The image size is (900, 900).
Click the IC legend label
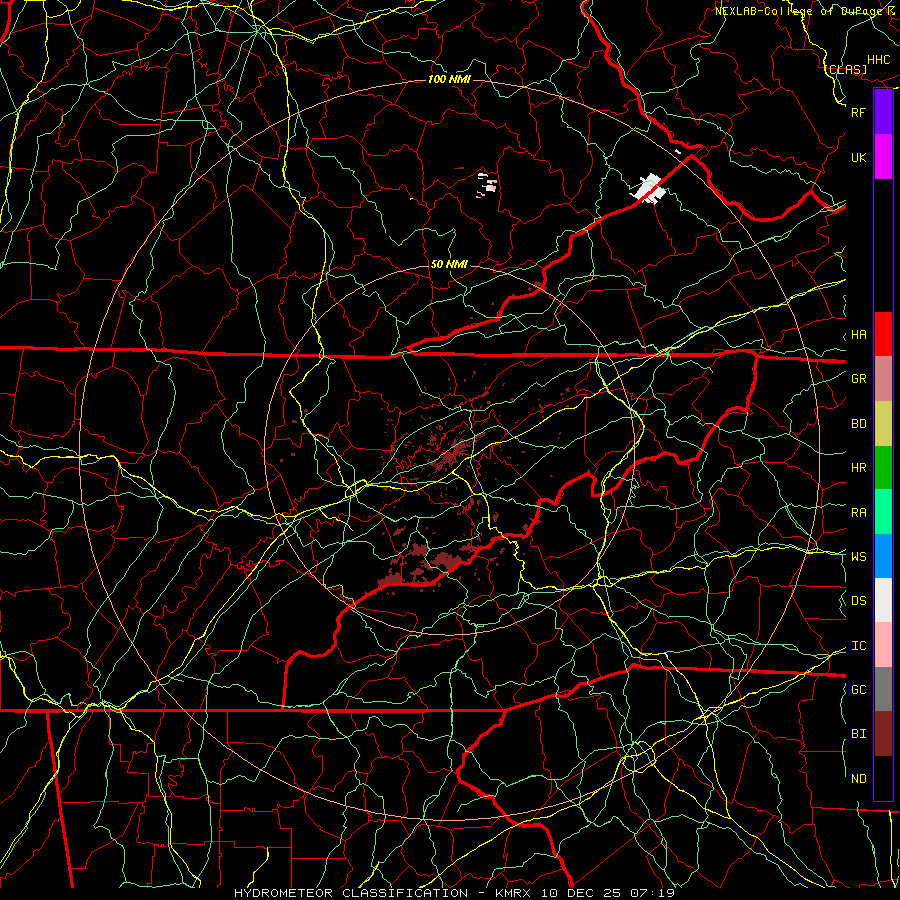coord(858,646)
